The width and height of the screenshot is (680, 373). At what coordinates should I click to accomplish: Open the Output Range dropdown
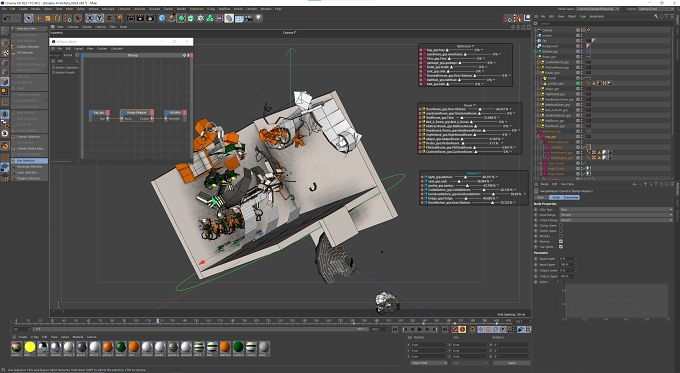tap(616, 220)
